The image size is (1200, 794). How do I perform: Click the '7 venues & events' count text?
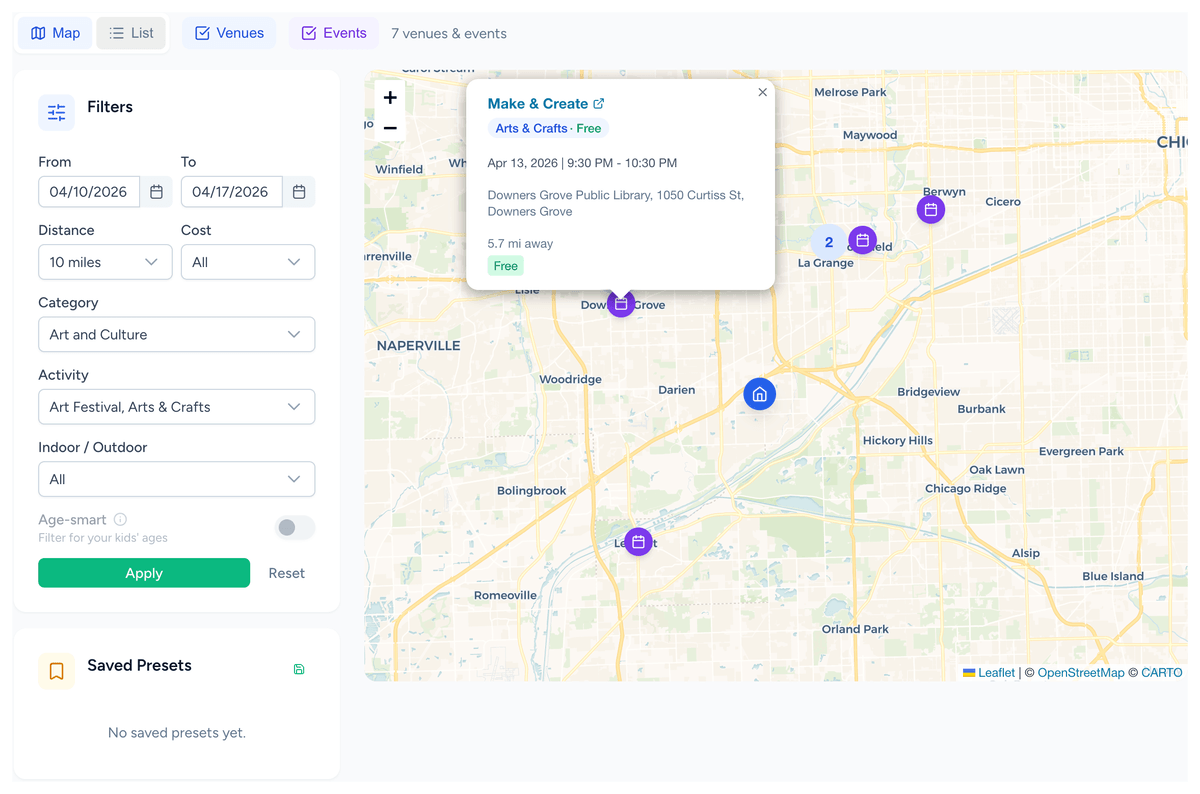coord(449,33)
